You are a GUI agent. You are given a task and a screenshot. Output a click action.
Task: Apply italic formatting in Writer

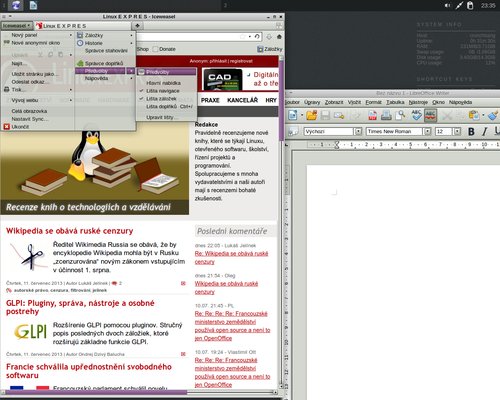[x=485, y=132]
